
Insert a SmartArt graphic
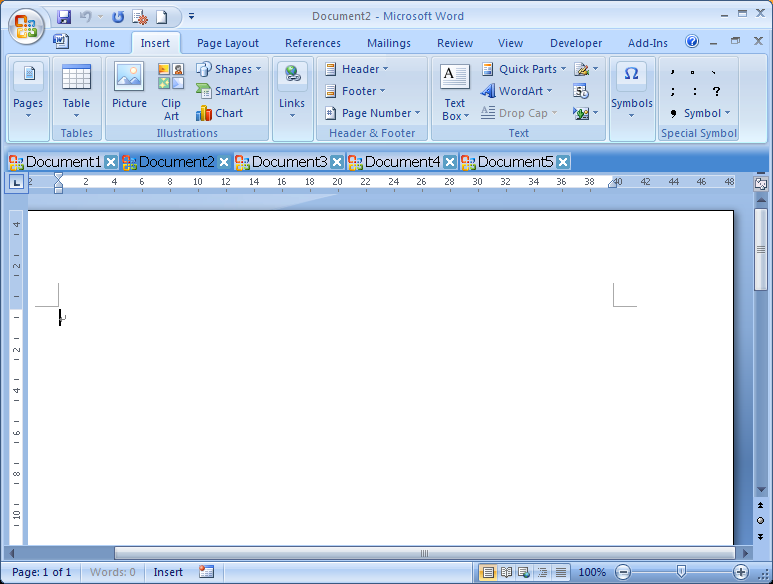pos(227,91)
